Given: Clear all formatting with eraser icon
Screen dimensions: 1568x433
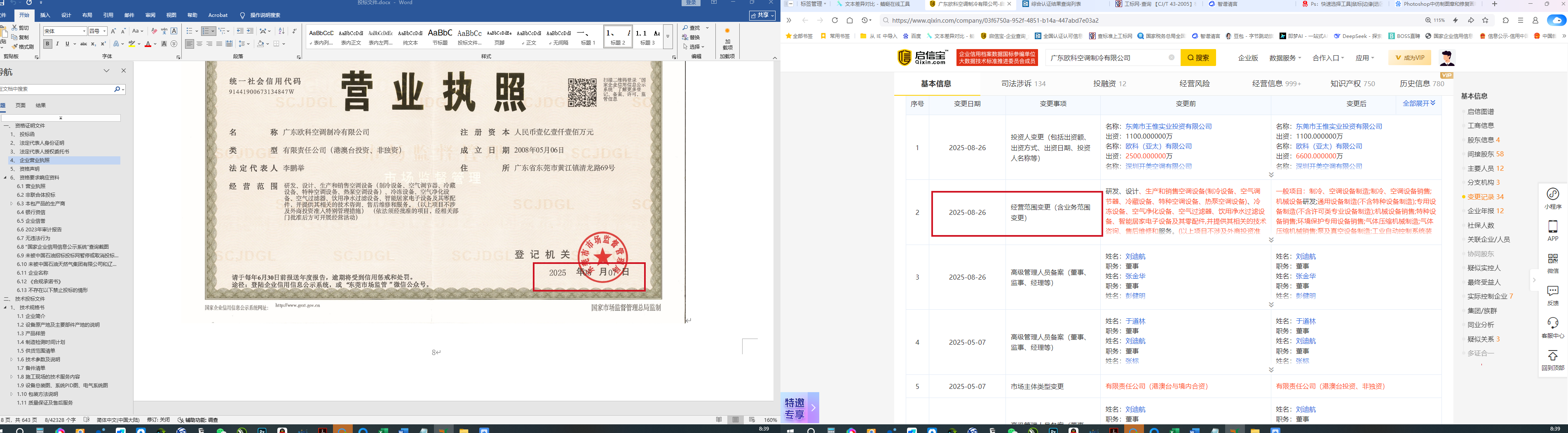Looking at the screenshot, I should [x=154, y=31].
